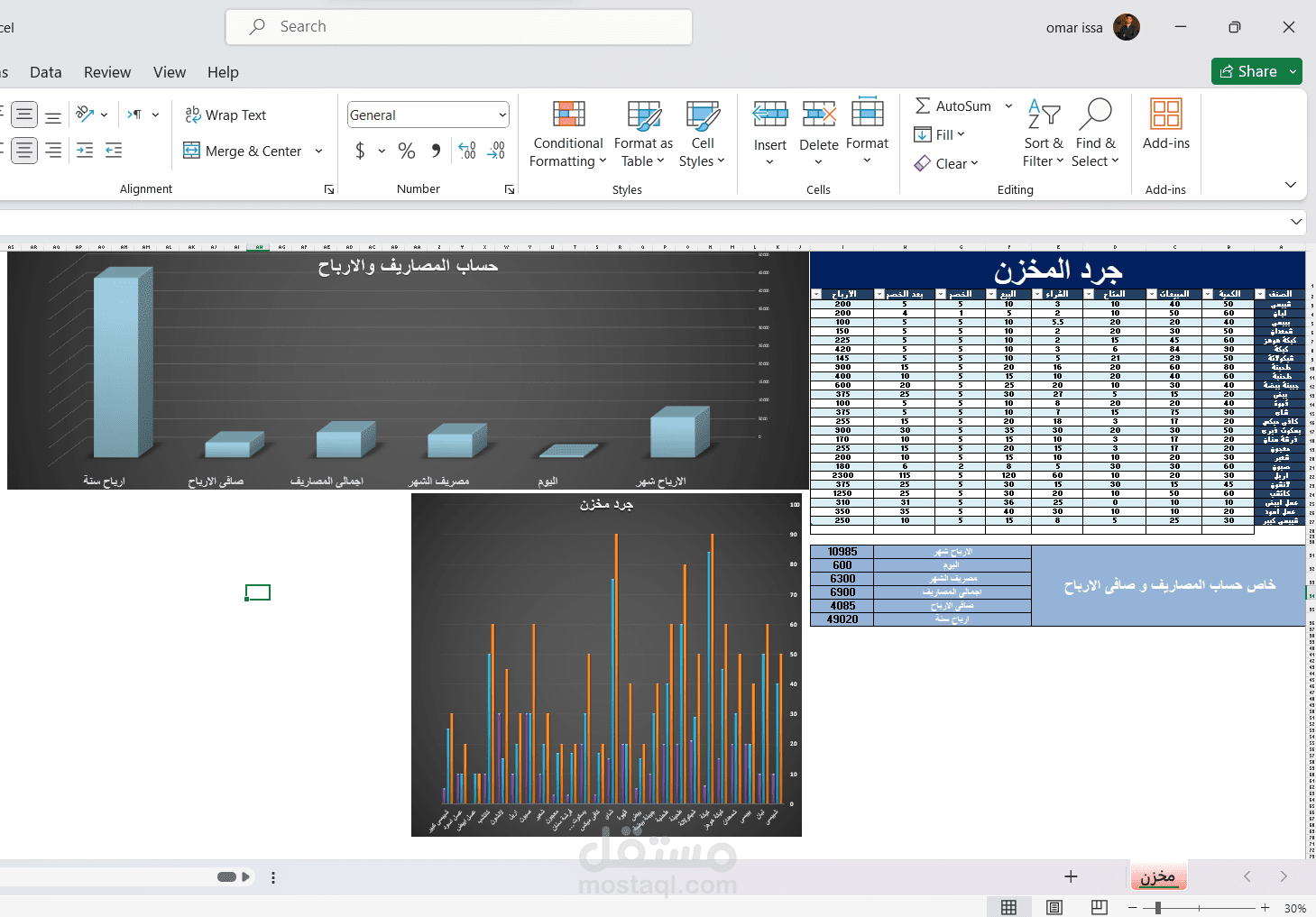Switch to Page Break Preview
1316x917 pixels.
[1100, 908]
